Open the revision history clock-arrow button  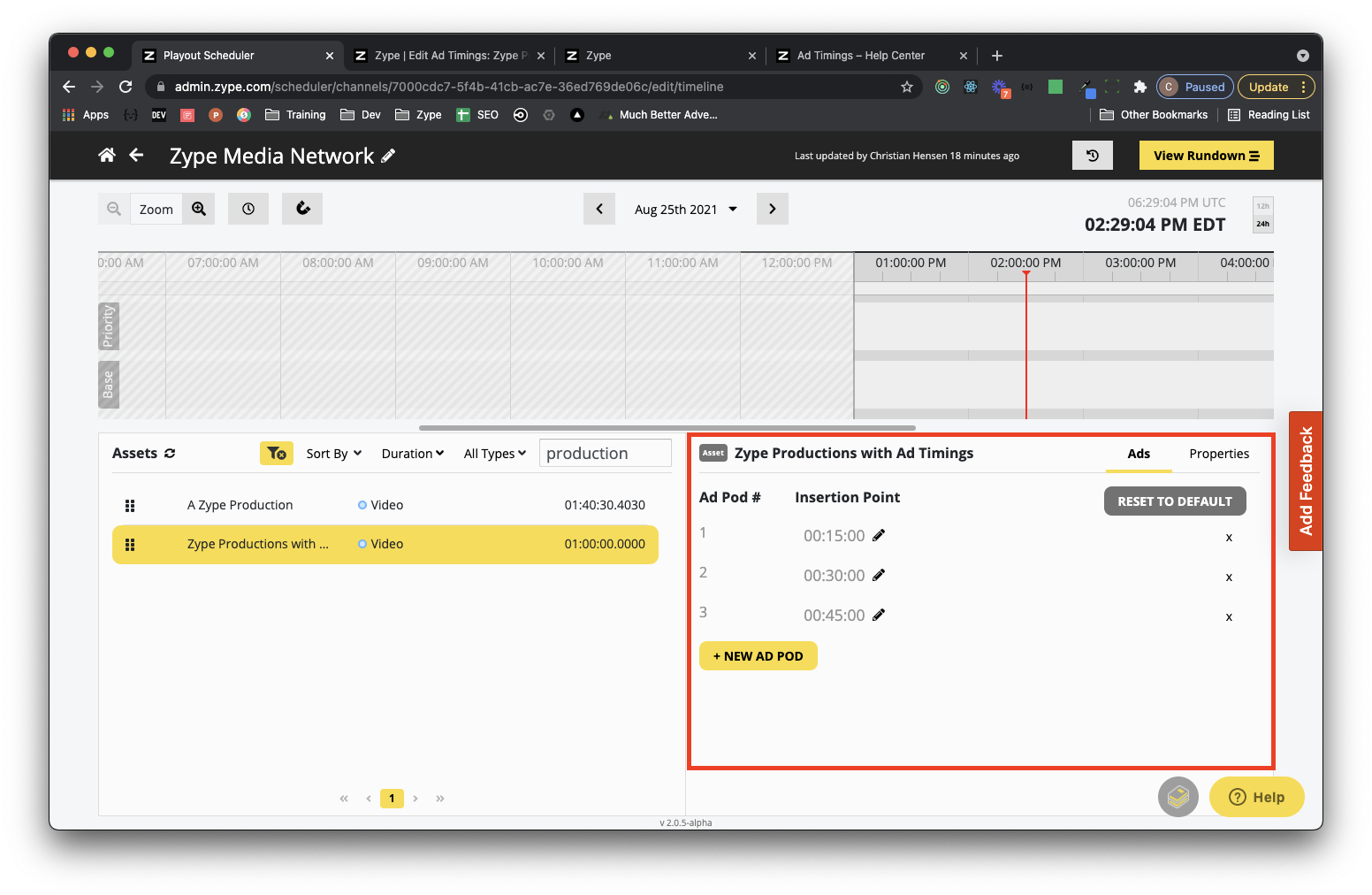pos(1093,156)
